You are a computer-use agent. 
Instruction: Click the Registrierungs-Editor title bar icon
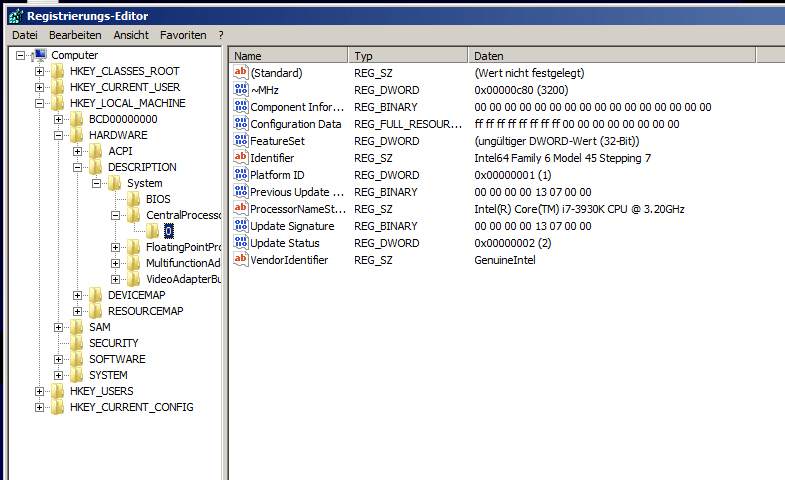16,16
